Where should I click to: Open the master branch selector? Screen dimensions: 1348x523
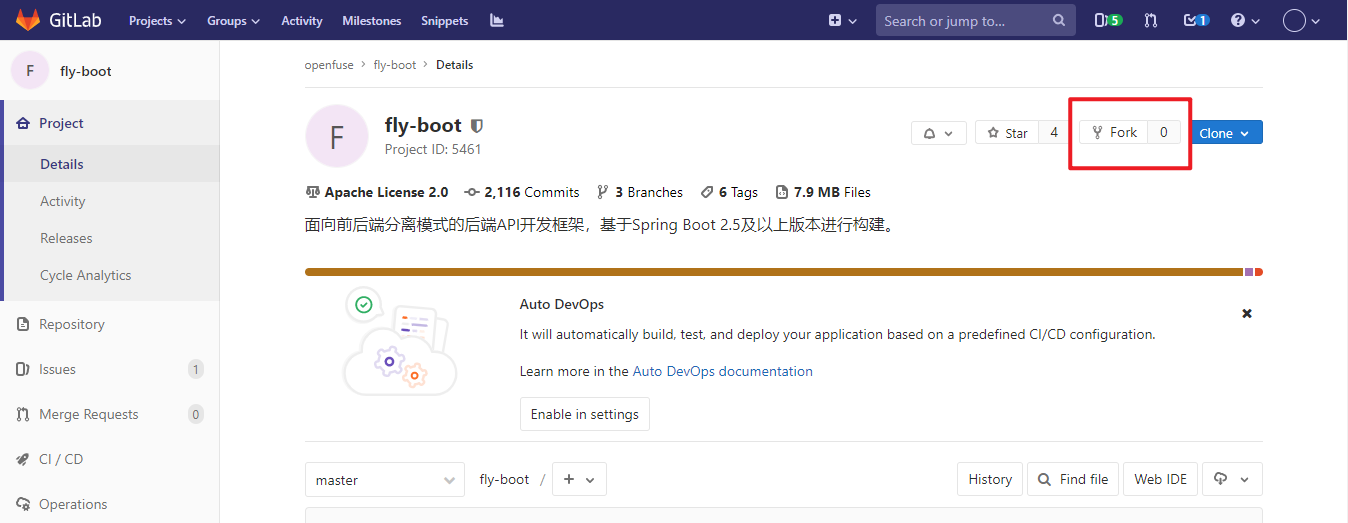384,480
